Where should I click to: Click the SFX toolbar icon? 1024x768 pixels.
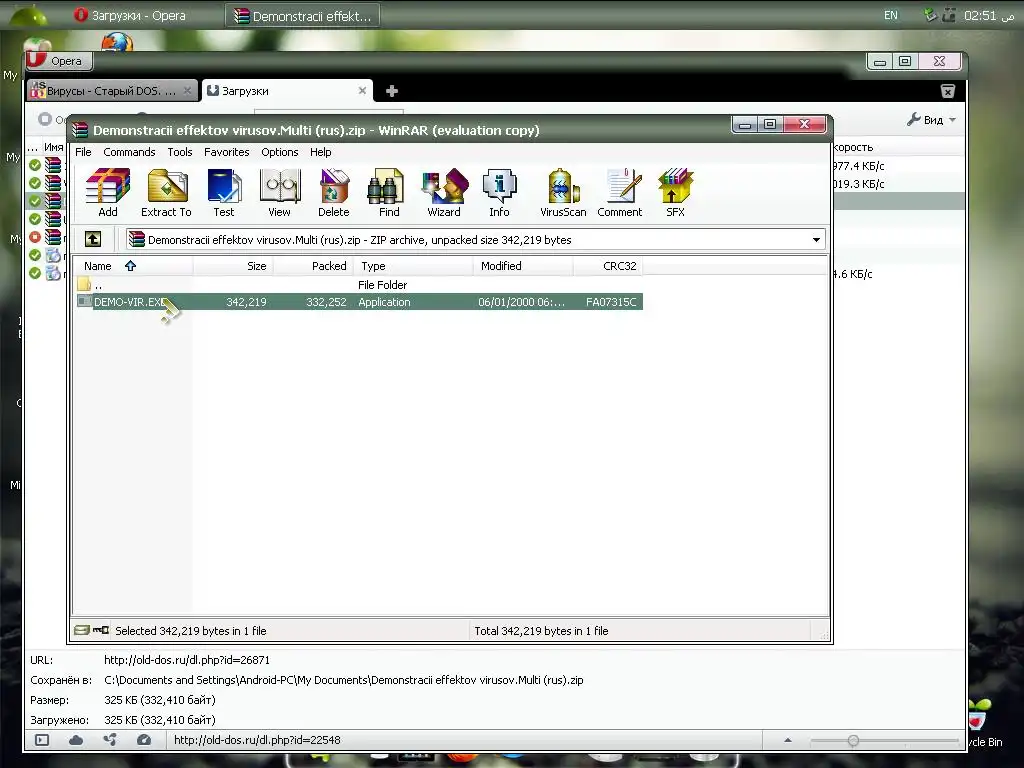(675, 193)
